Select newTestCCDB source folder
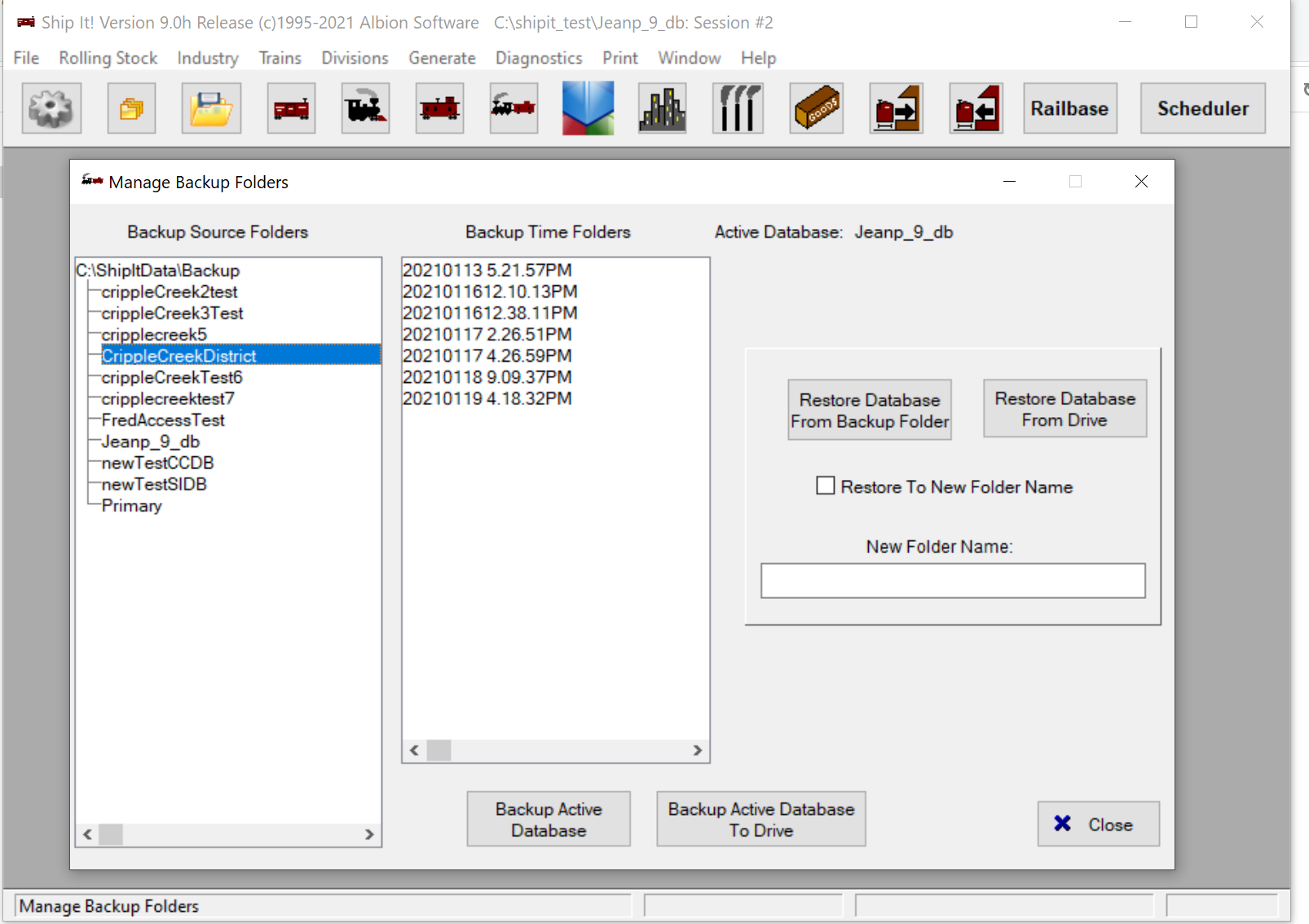The height and width of the screenshot is (924, 1309). pyautogui.click(x=157, y=463)
